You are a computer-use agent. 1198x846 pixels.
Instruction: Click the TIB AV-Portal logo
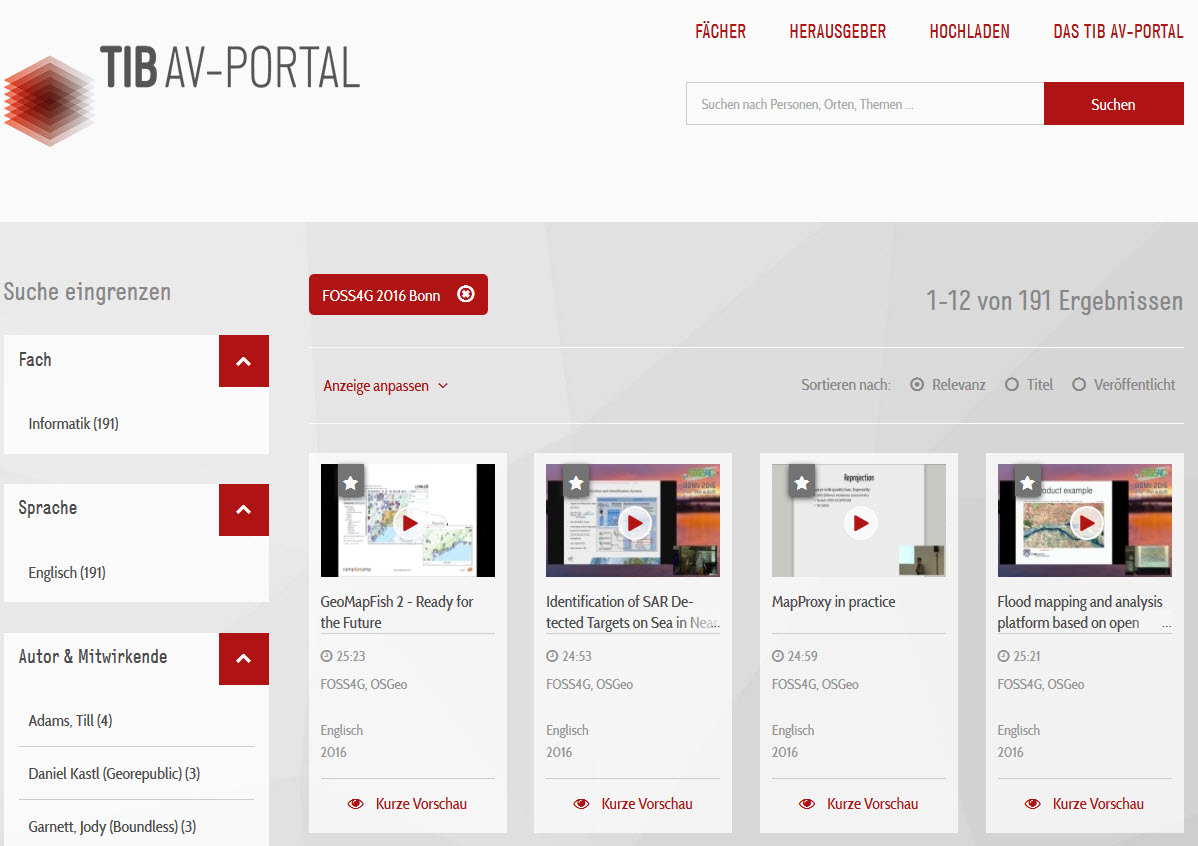tap(182, 96)
